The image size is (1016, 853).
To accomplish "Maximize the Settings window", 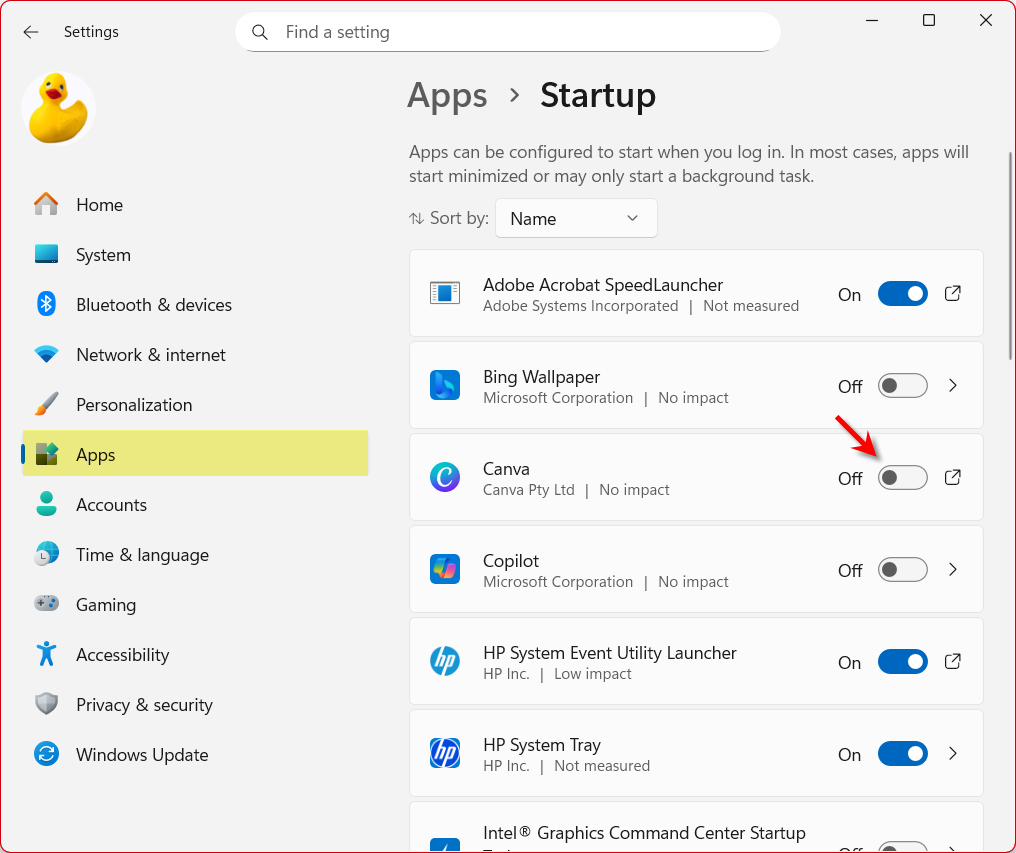I will (x=929, y=20).
